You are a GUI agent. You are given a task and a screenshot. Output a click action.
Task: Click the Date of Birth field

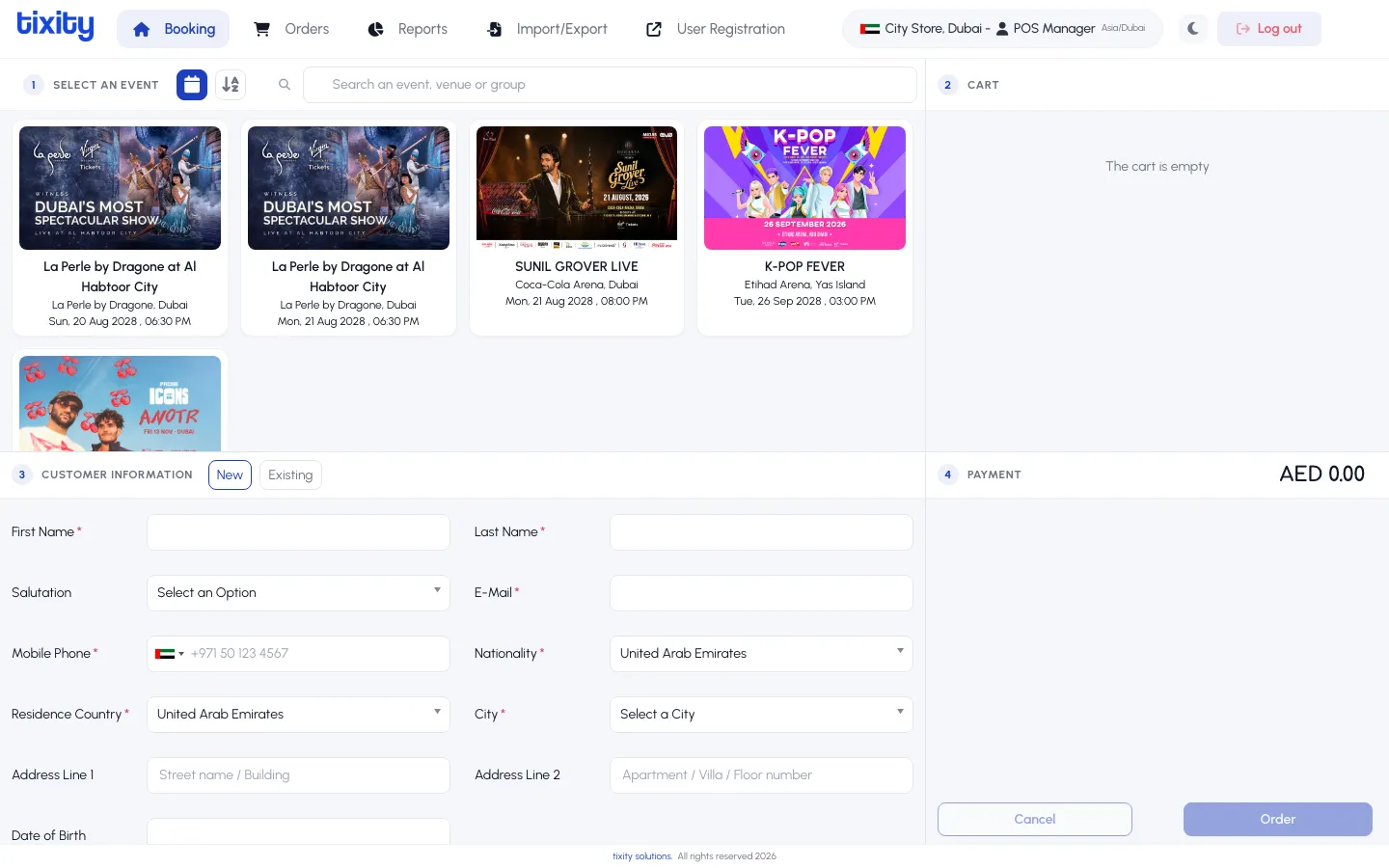pos(298,831)
